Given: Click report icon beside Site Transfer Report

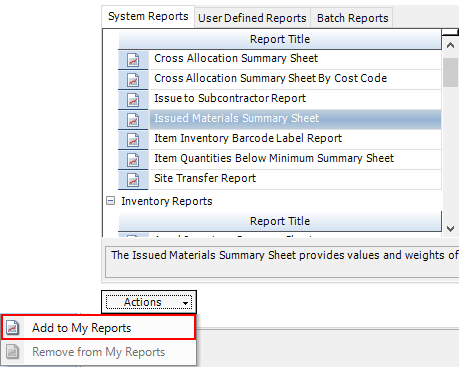Looking at the screenshot, I should pos(133,180).
